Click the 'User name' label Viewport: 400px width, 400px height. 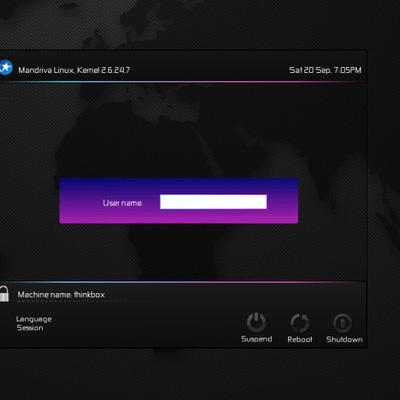tap(122, 203)
